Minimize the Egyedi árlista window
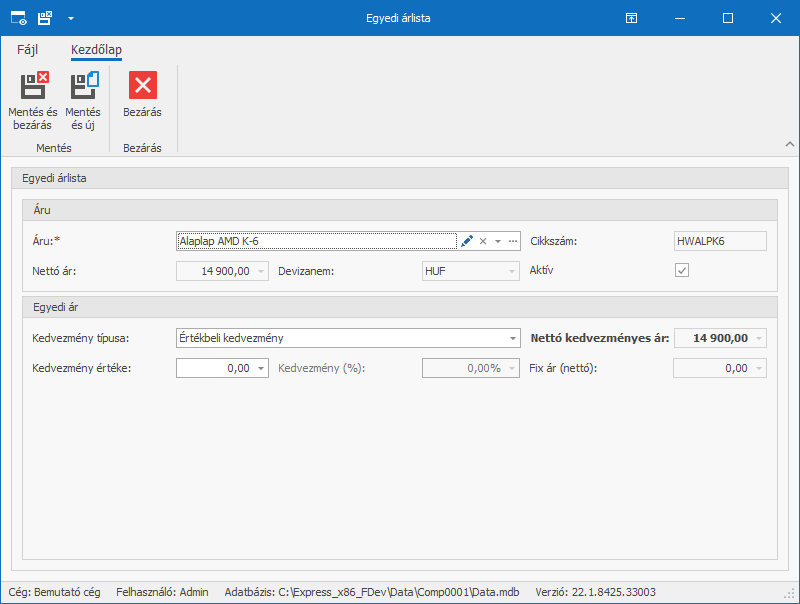800x604 pixels. 680,18
